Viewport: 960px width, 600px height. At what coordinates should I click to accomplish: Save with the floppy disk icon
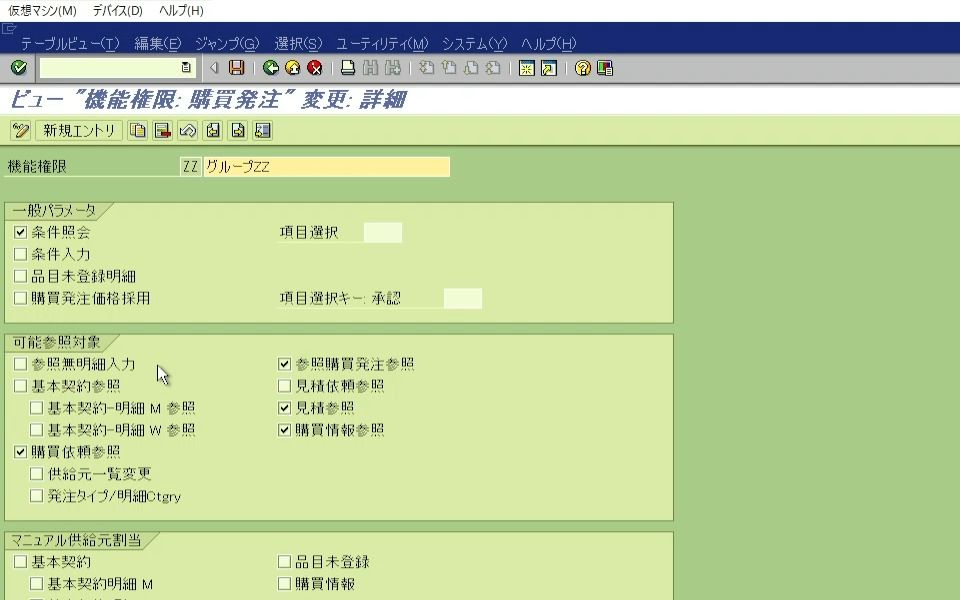236,67
